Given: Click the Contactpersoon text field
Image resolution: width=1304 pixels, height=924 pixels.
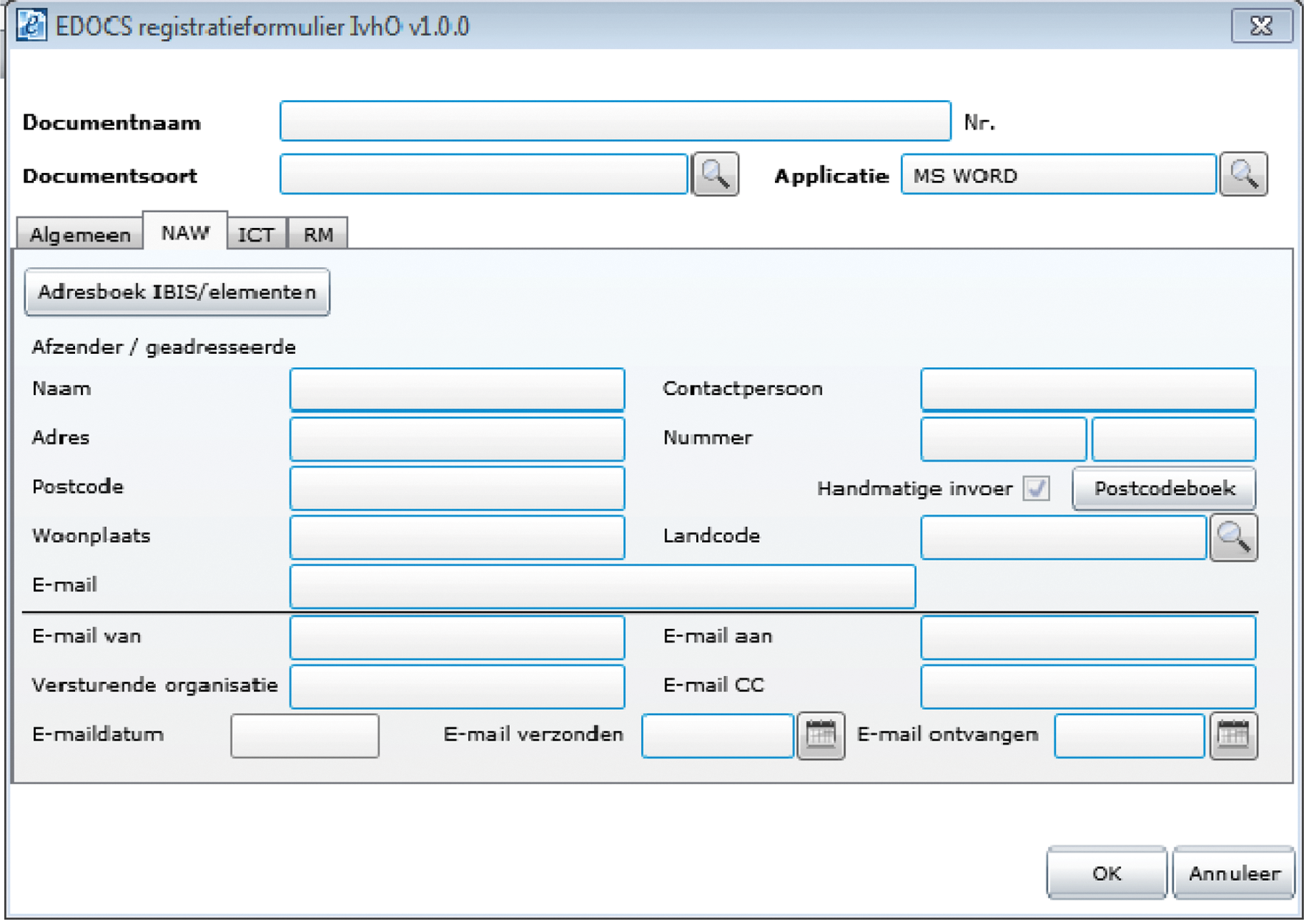Looking at the screenshot, I should tap(1088, 389).
